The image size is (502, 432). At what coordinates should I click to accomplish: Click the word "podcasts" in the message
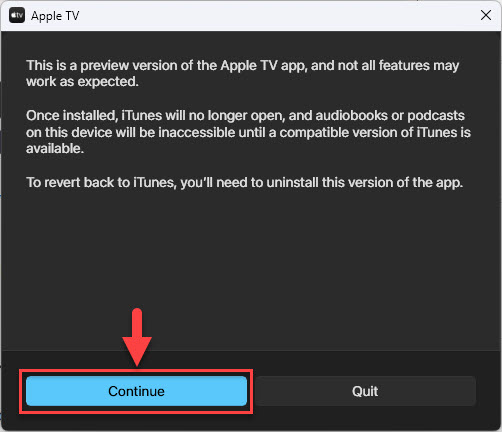tap(436, 116)
